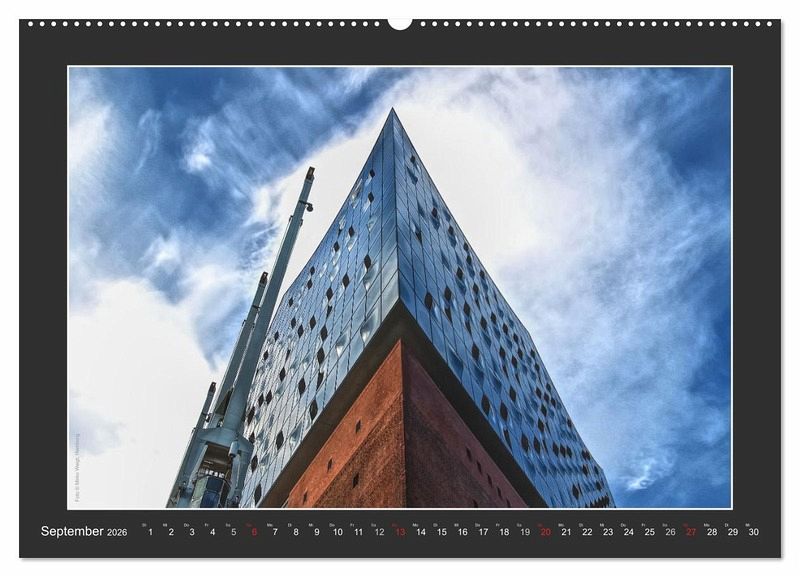
Task: Click the September month label
Action: click(72, 531)
